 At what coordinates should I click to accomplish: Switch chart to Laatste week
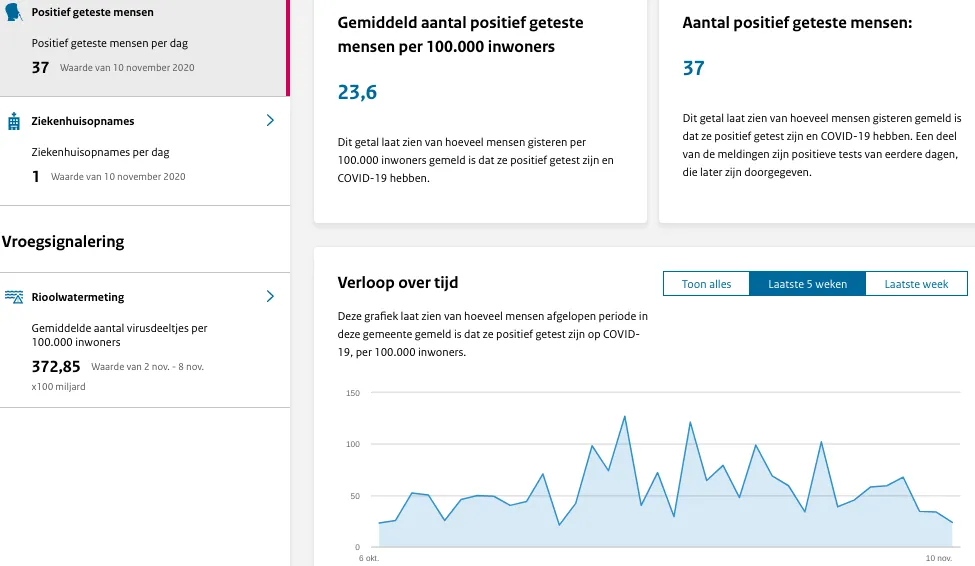pos(916,284)
